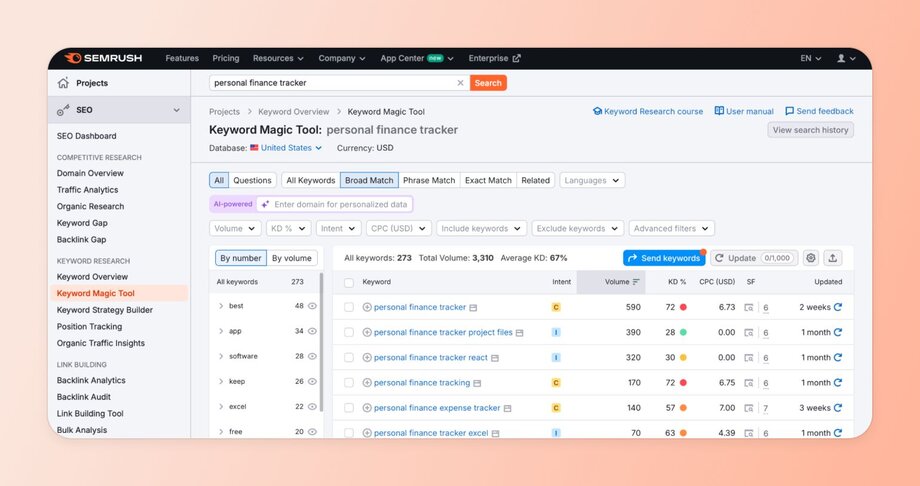Open the Intent filter dropdown

339,228
